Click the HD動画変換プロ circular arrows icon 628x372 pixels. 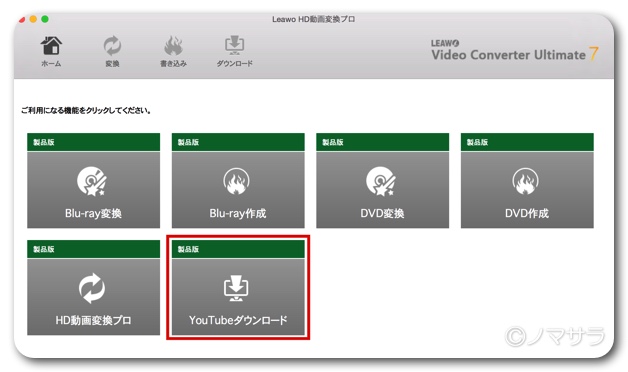(x=92, y=288)
